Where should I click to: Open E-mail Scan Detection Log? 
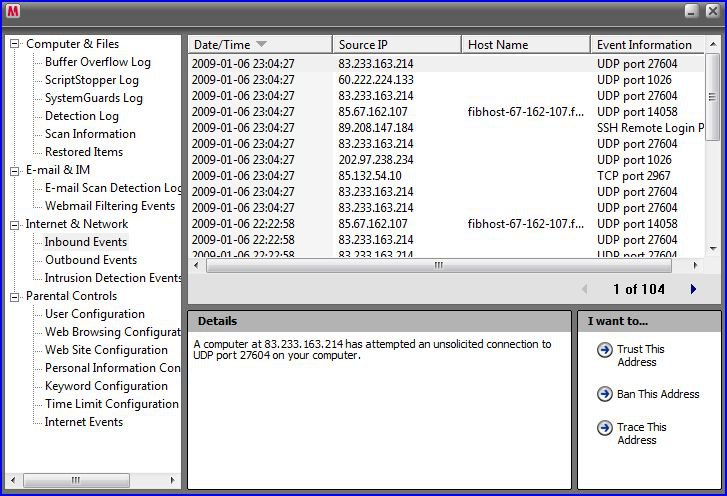click(x=113, y=188)
